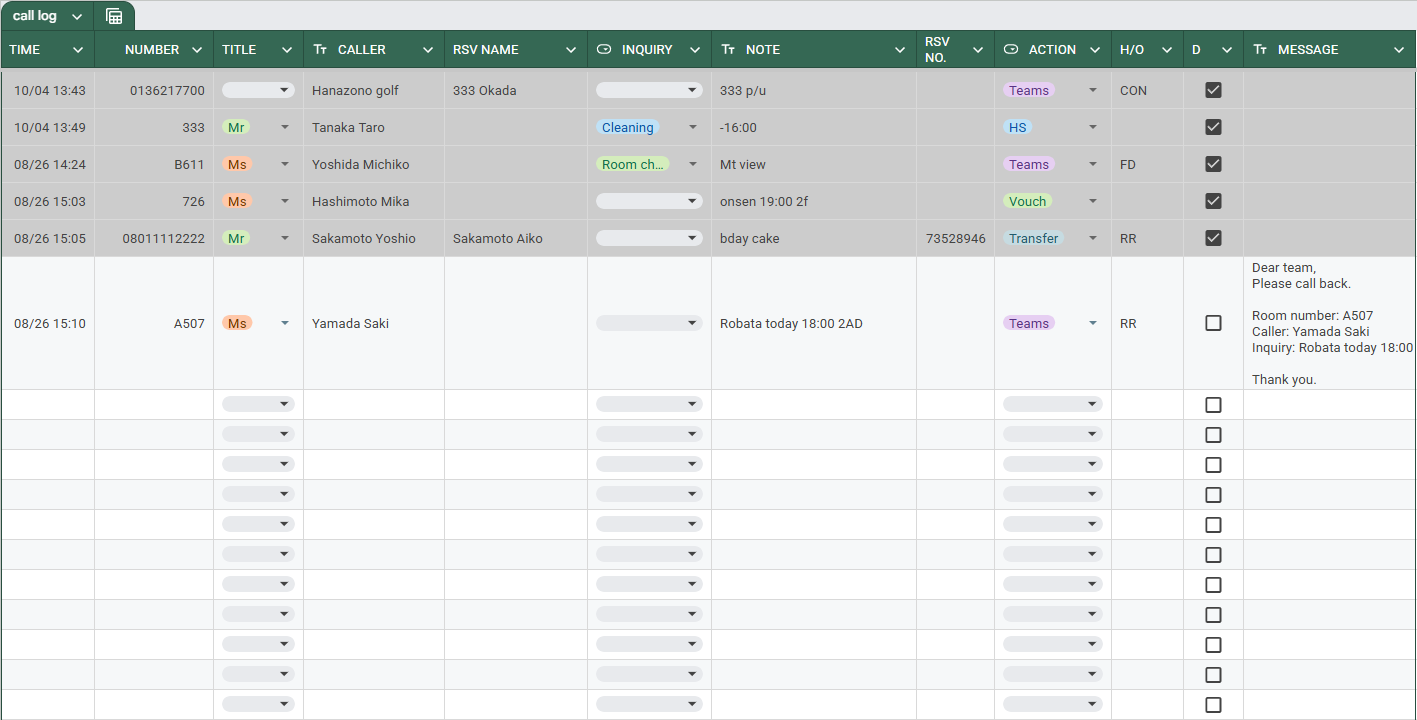
Task: Open the table view calculator icon
Action: [x=114, y=16]
